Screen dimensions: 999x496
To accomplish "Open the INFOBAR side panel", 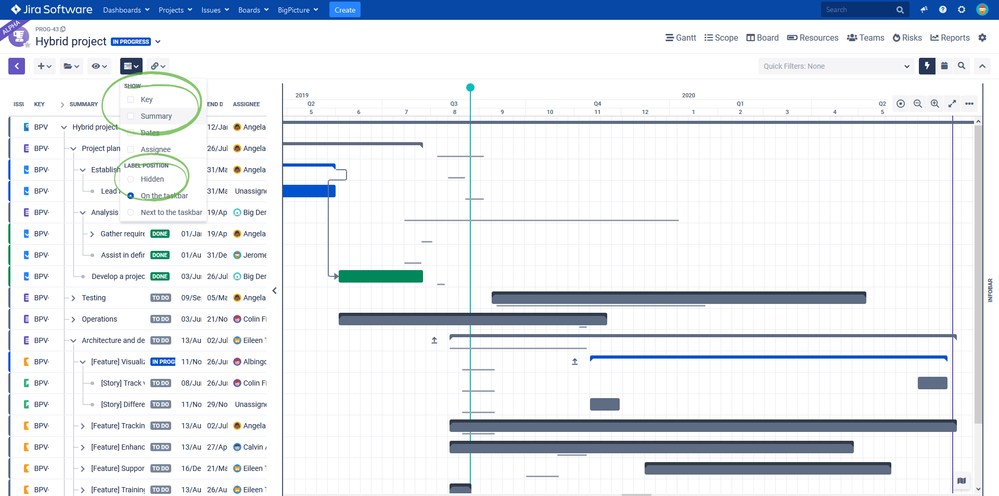I will [989, 290].
